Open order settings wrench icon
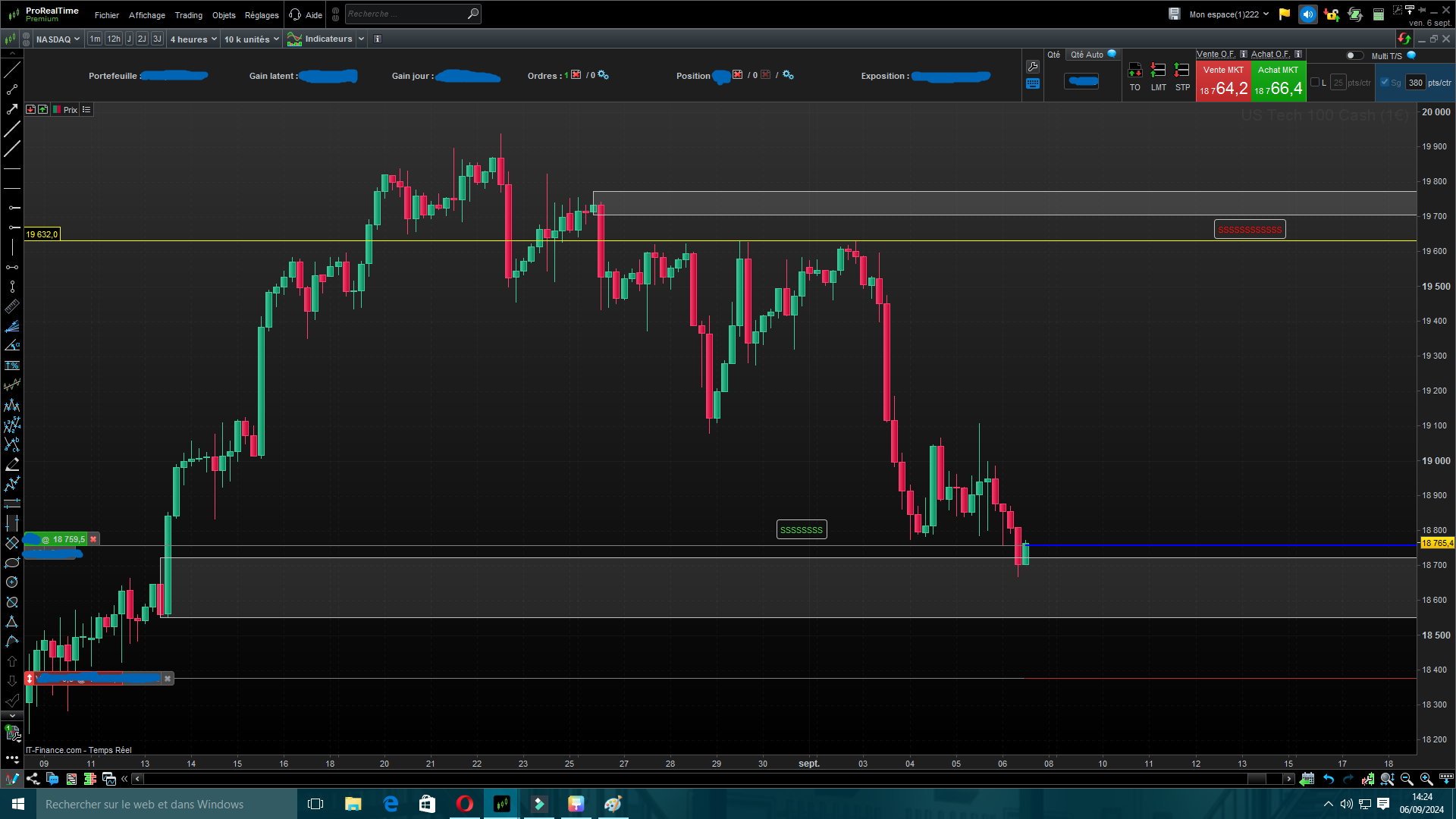 pos(1033,67)
